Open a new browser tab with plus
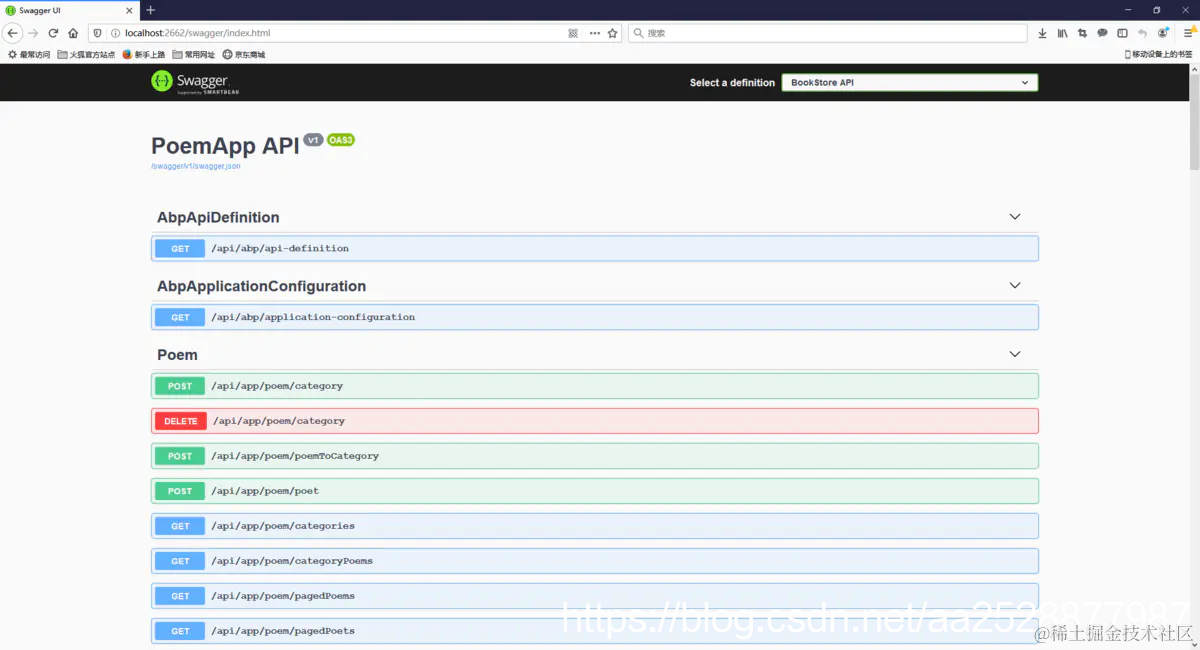This screenshot has height=650, width=1200. (x=150, y=10)
